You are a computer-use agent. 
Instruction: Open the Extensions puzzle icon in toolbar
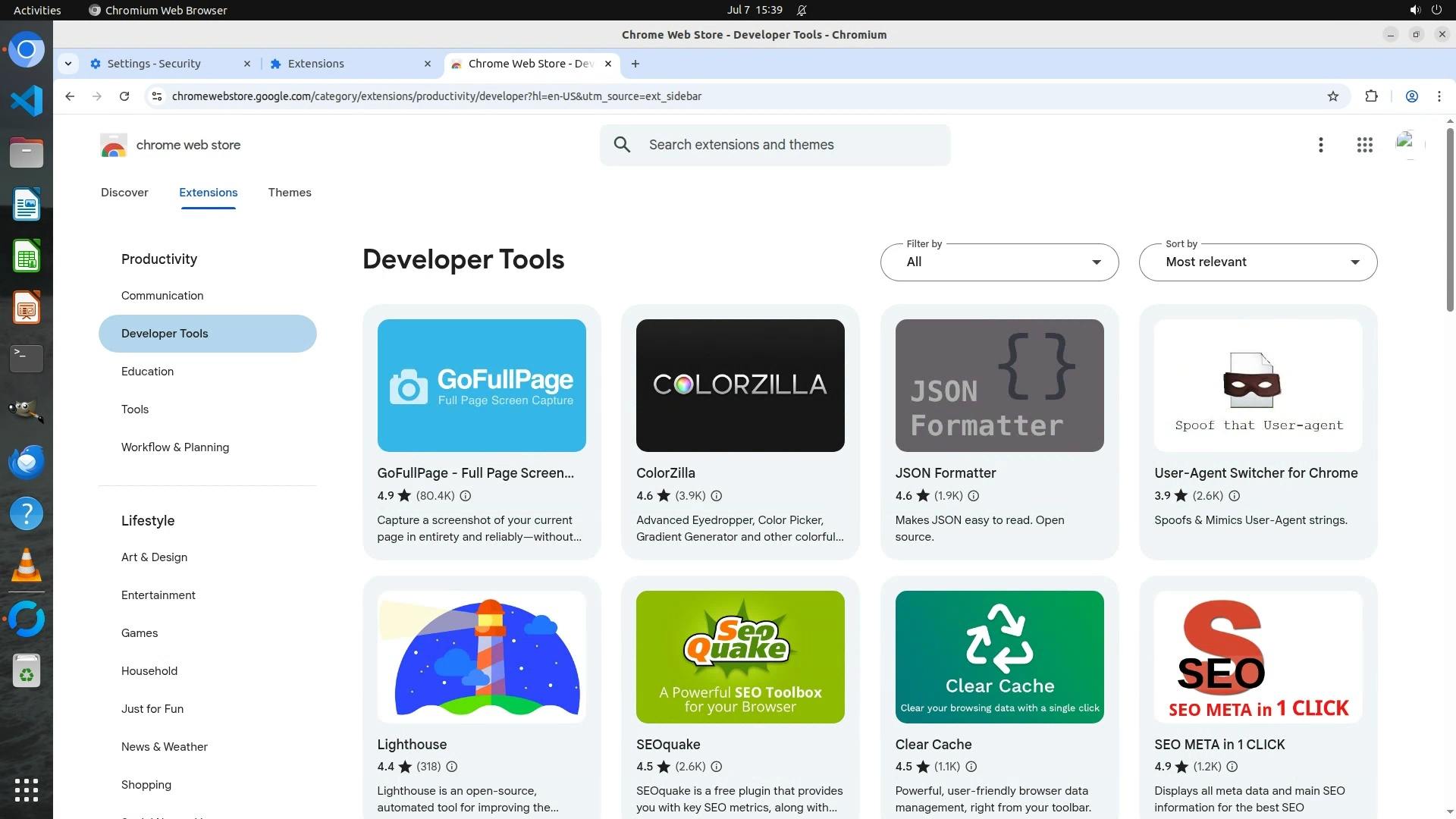(1371, 96)
